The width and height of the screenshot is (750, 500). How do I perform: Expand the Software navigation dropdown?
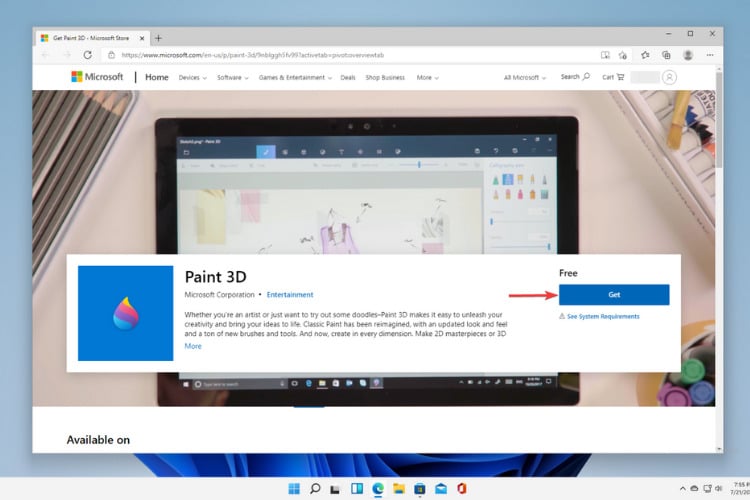[233, 77]
